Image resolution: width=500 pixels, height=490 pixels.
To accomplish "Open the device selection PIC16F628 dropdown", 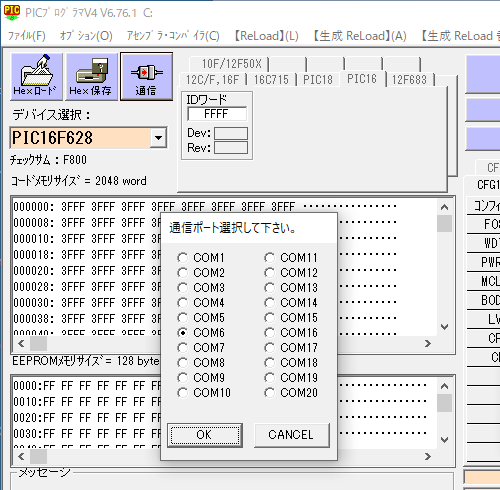I will 158,138.
